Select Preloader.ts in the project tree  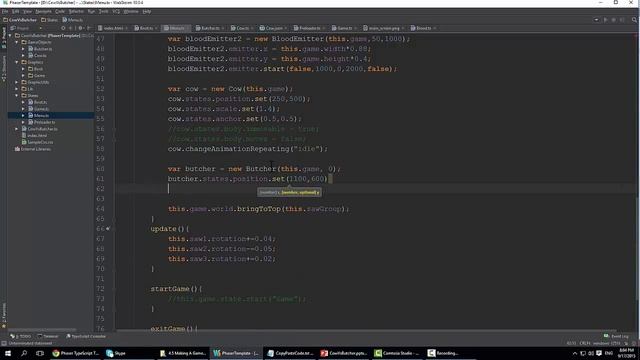tap(44, 122)
